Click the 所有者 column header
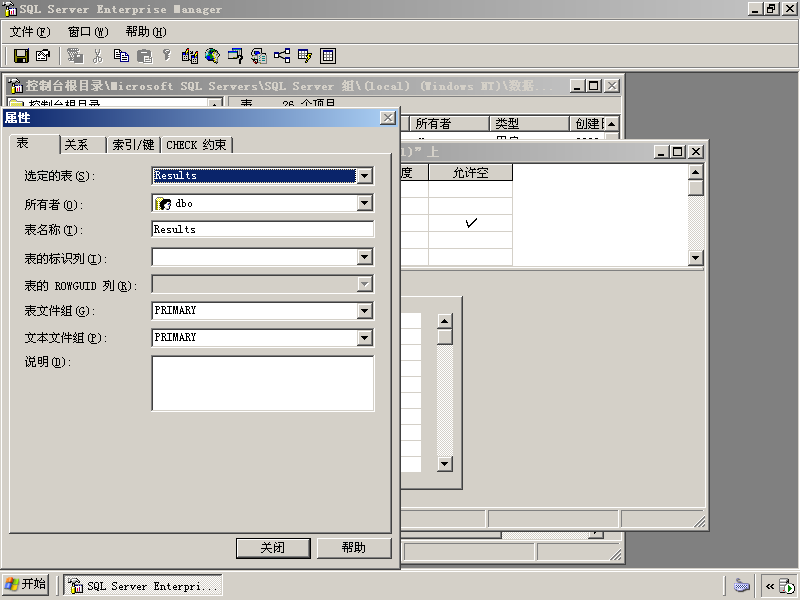The image size is (800, 600). [x=449, y=123]
